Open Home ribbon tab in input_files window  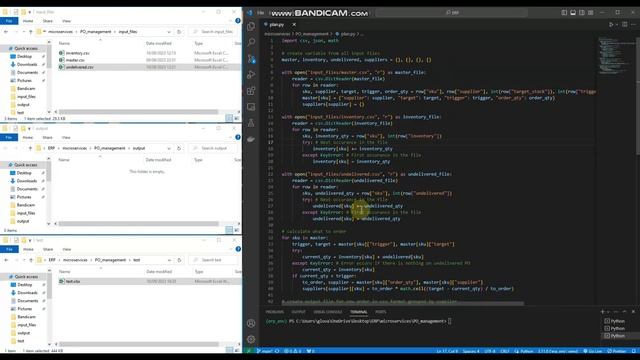[x=28, y=21]
